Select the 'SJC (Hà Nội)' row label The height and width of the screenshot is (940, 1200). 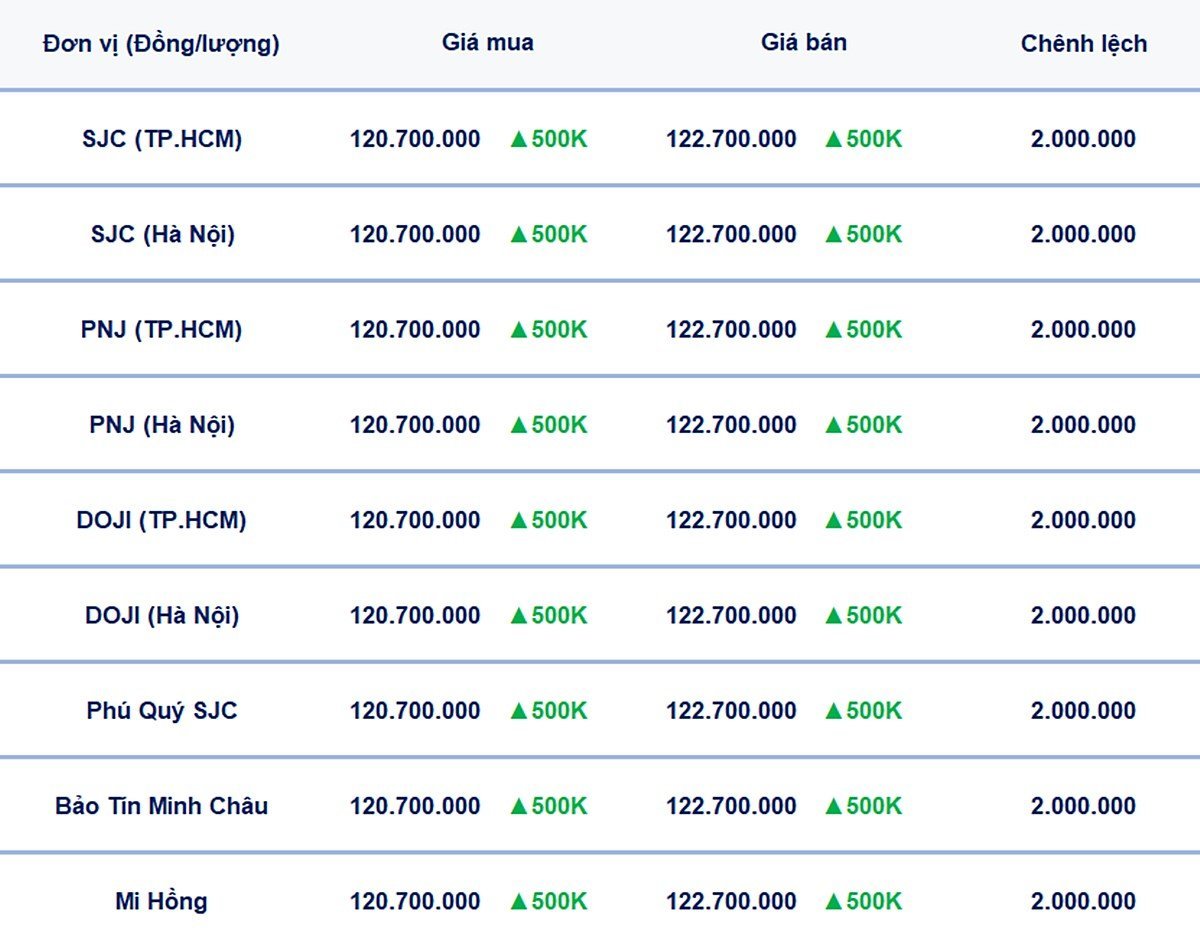(x=162, y=234)
